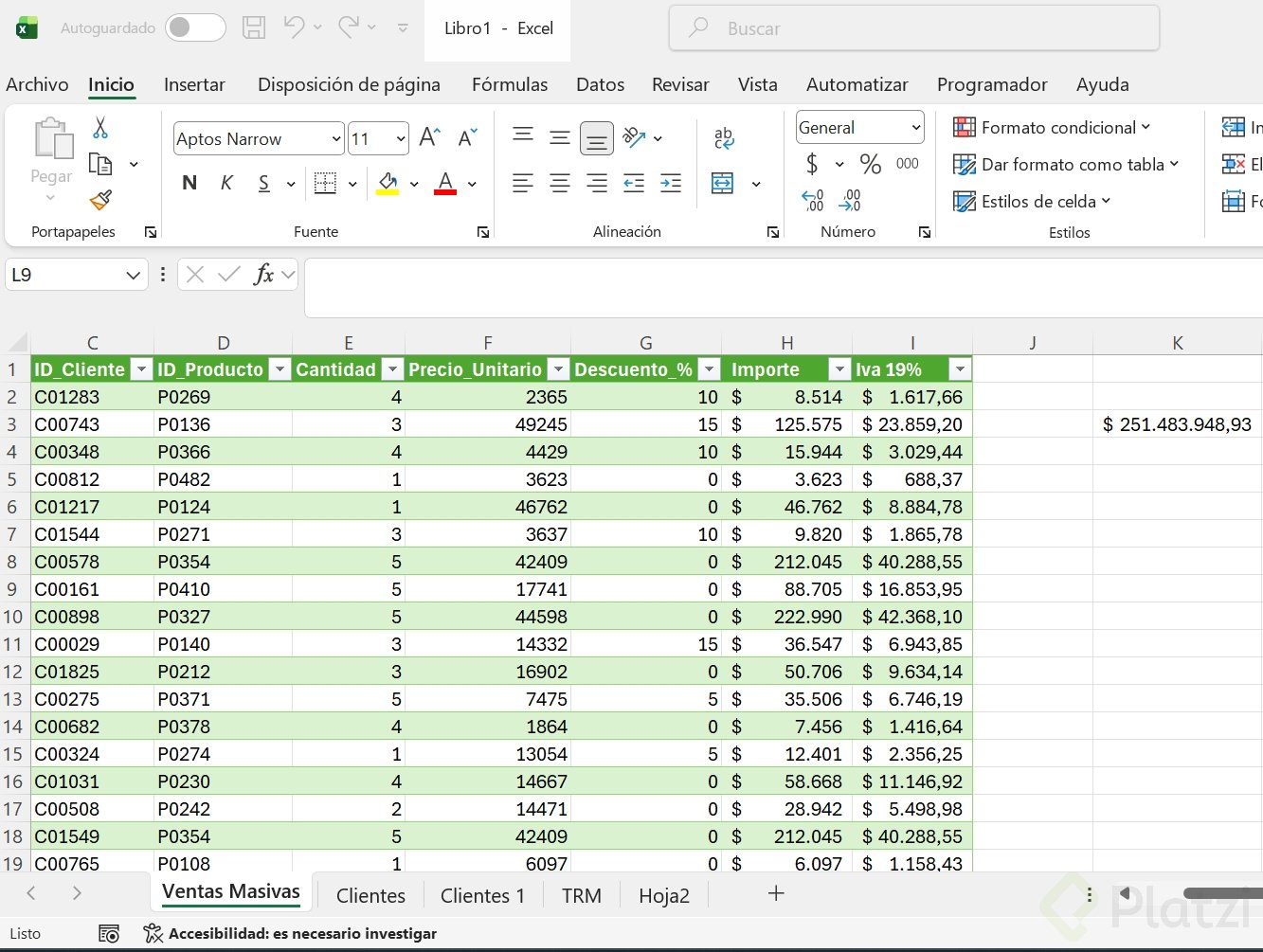Increase font size with larger A icon
Viewport: 1263px width, 952px height.
coord(429,138)
